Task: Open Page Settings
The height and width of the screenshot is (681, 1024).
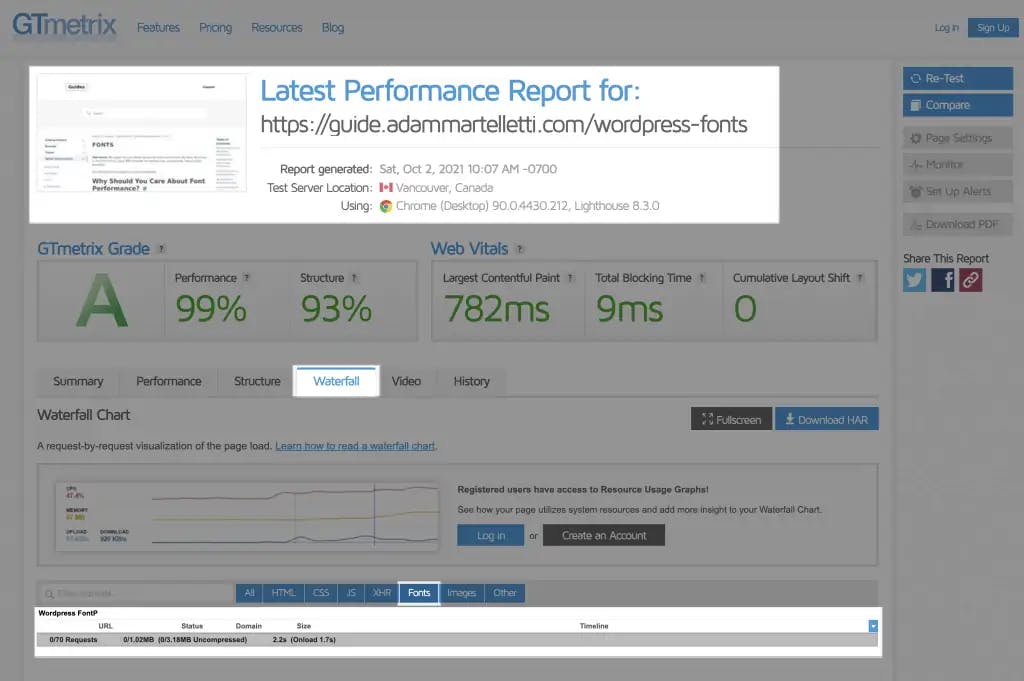Action: click(x=957, y=138)
